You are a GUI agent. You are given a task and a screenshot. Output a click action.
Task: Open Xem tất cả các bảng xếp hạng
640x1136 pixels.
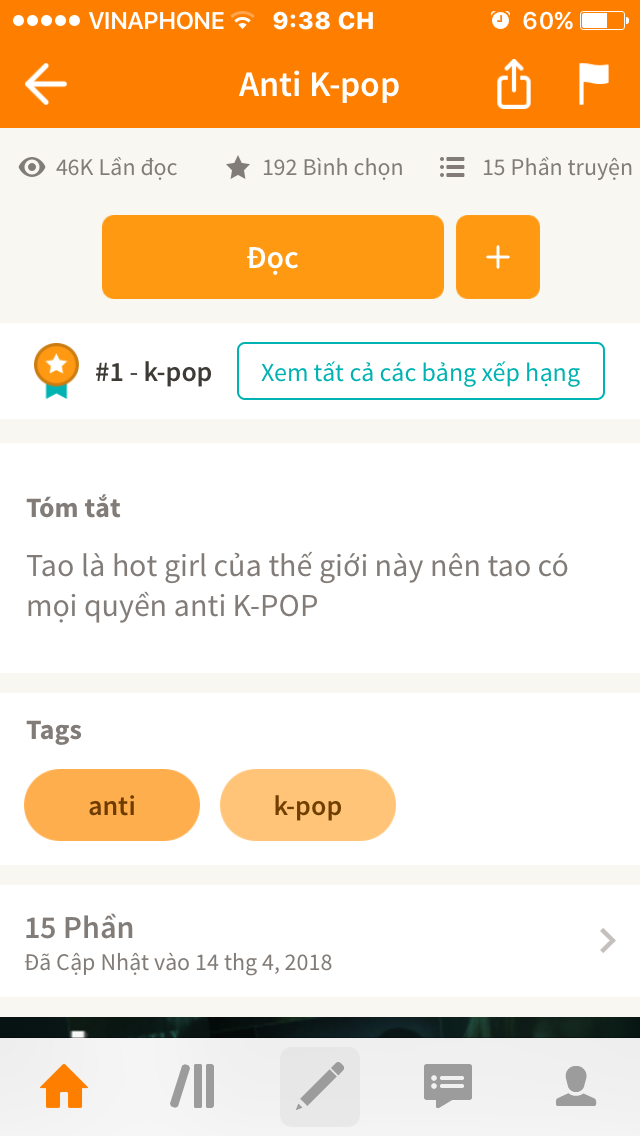[420, 372]
